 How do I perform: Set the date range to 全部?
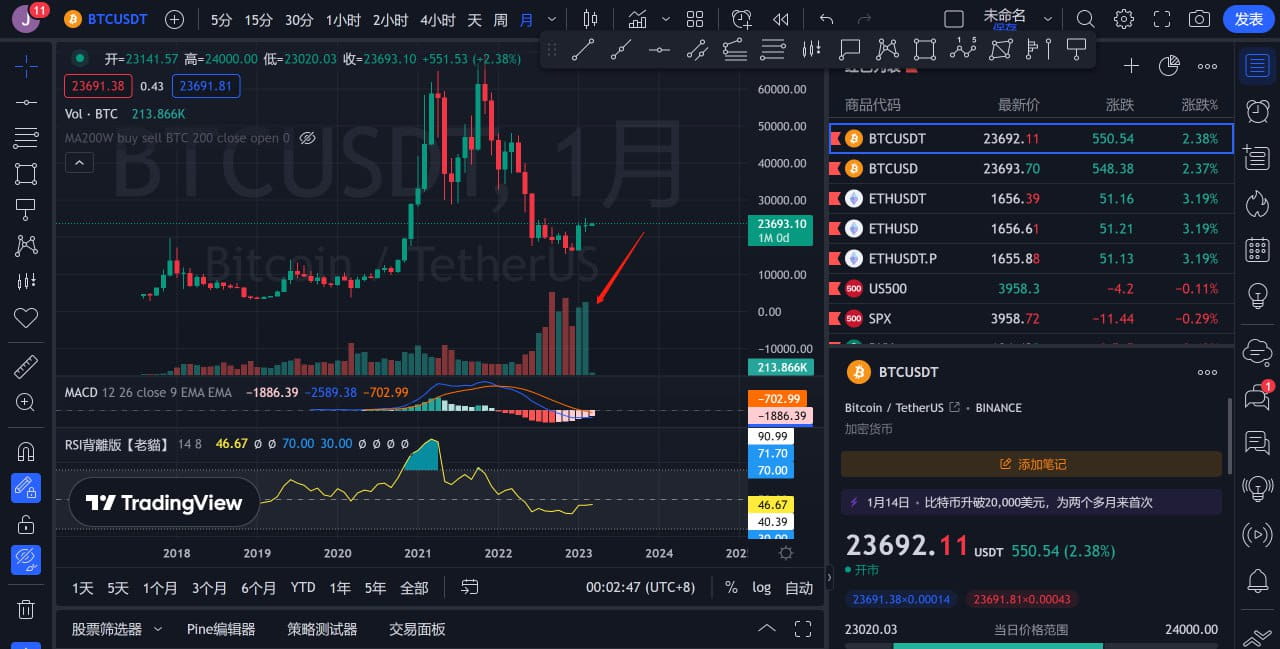(414, 588)
